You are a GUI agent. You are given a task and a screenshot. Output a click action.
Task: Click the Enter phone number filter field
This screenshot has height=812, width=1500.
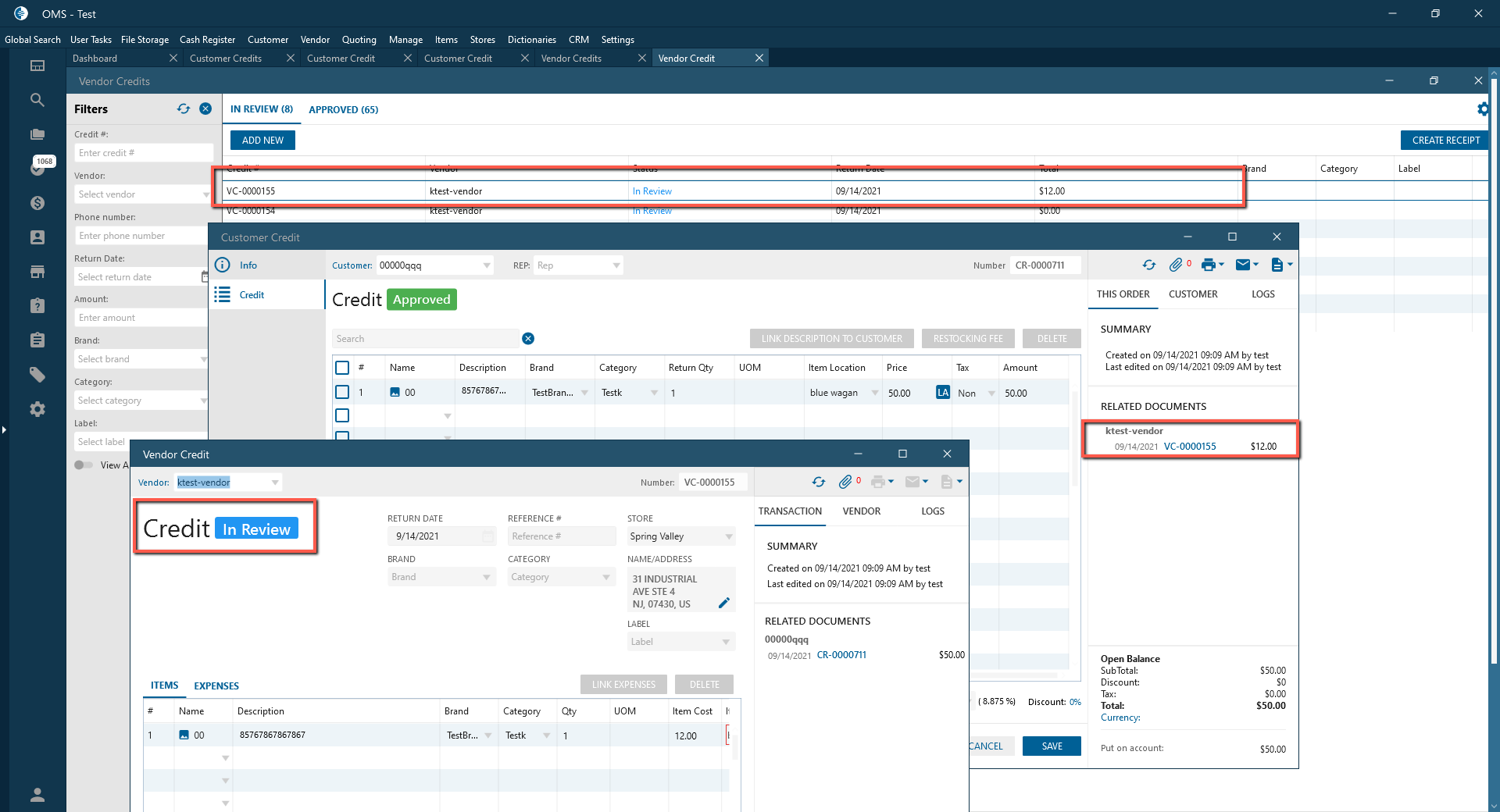pos(142,236)
